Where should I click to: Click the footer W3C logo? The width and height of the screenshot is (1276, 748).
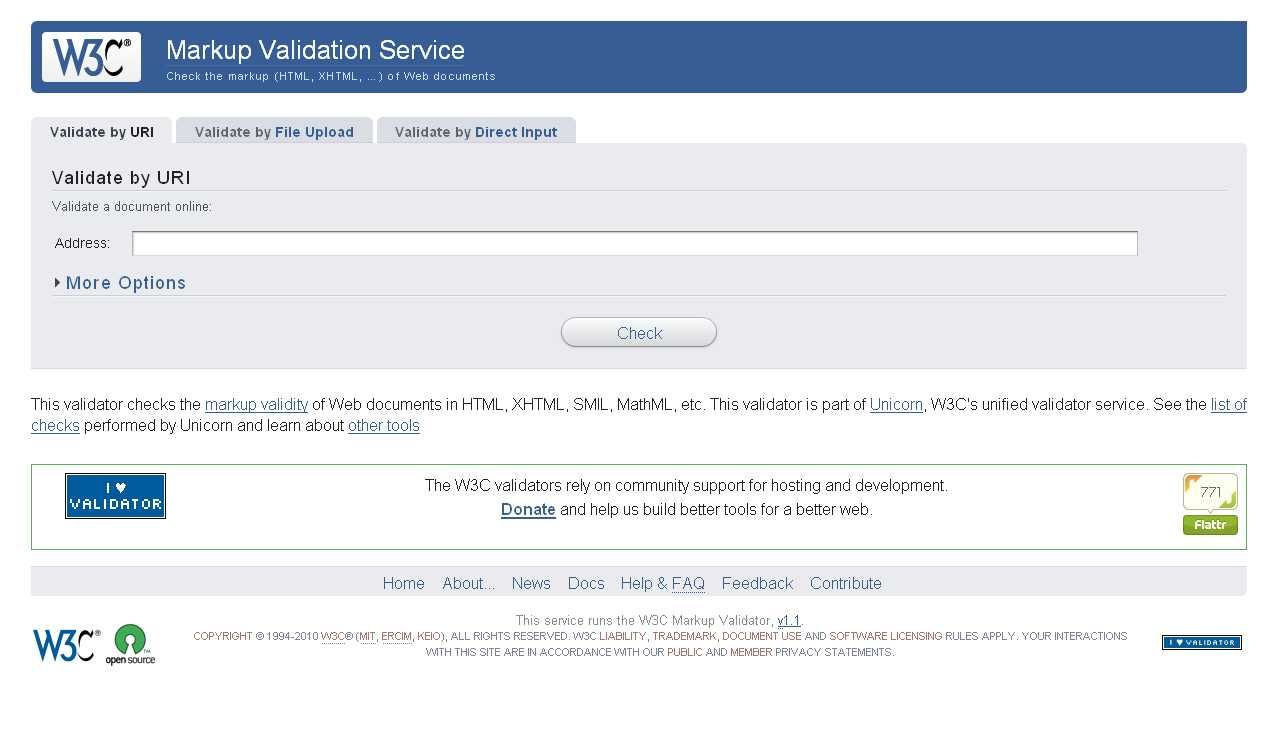click(x=66, y=645)
